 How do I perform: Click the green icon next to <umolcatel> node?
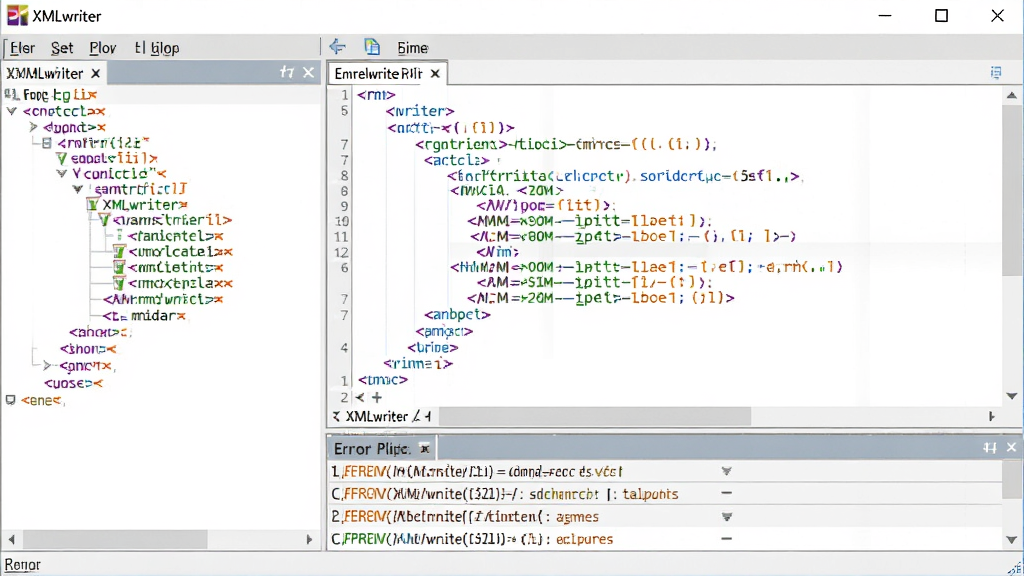tap(119, 251)
